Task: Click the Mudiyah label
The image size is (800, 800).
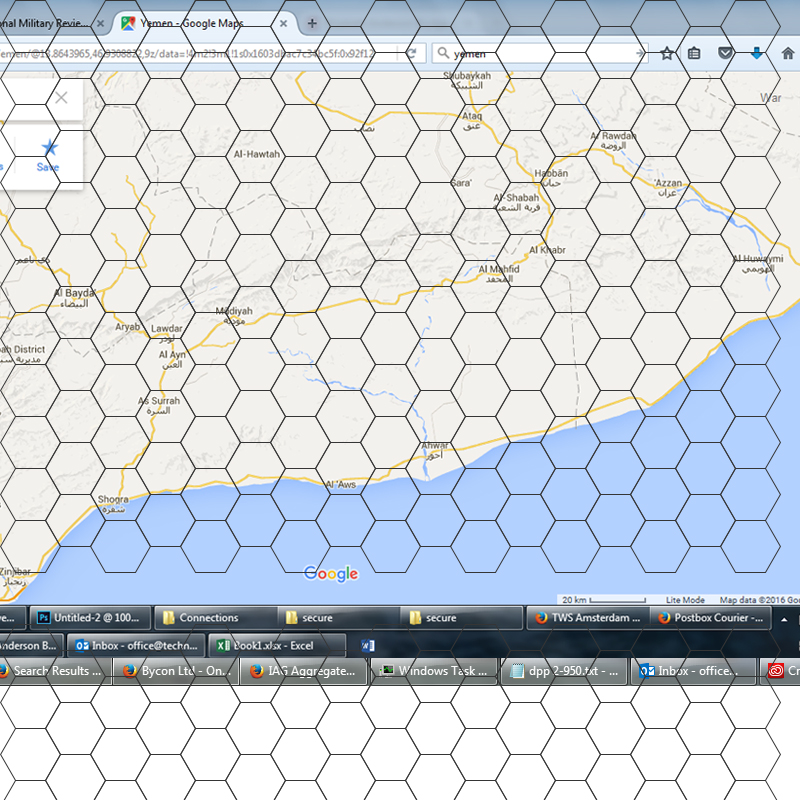Action: [x=234, y=315]
